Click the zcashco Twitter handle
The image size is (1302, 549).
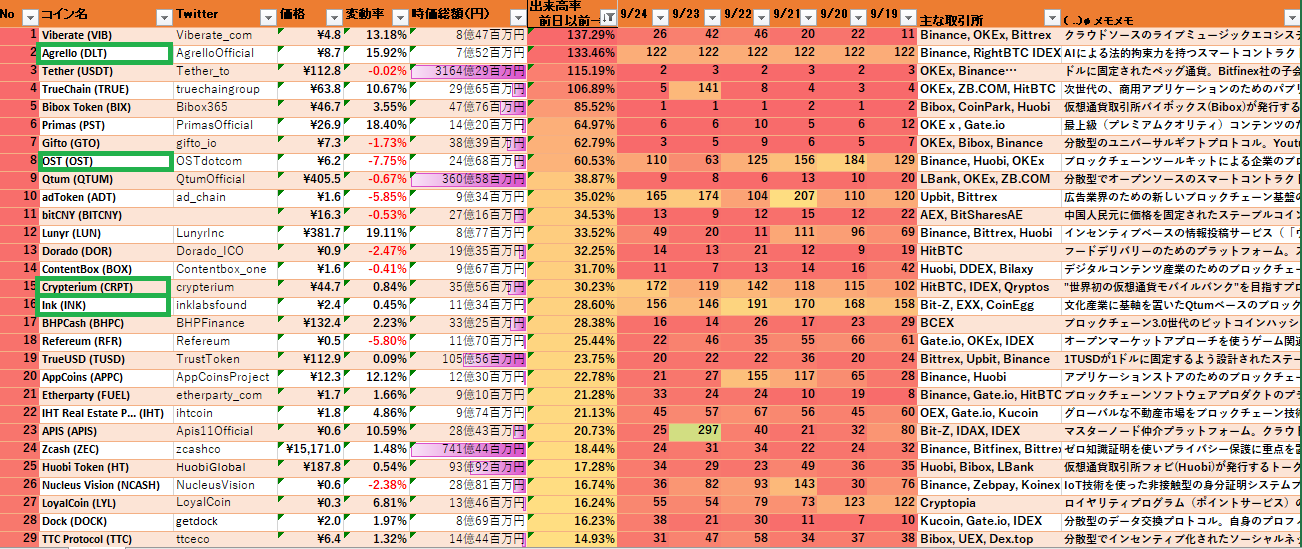click(x=198, y=449)
